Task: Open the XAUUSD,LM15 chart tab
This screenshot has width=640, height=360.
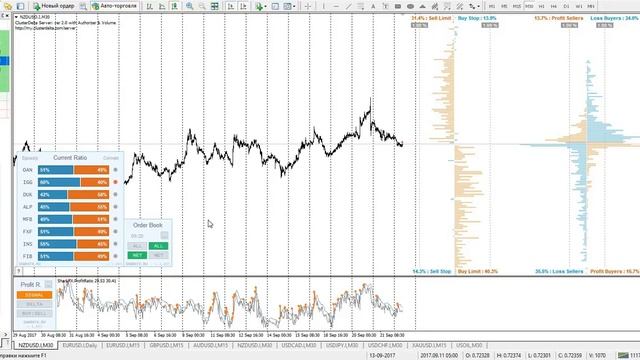Action: (429, 345)
